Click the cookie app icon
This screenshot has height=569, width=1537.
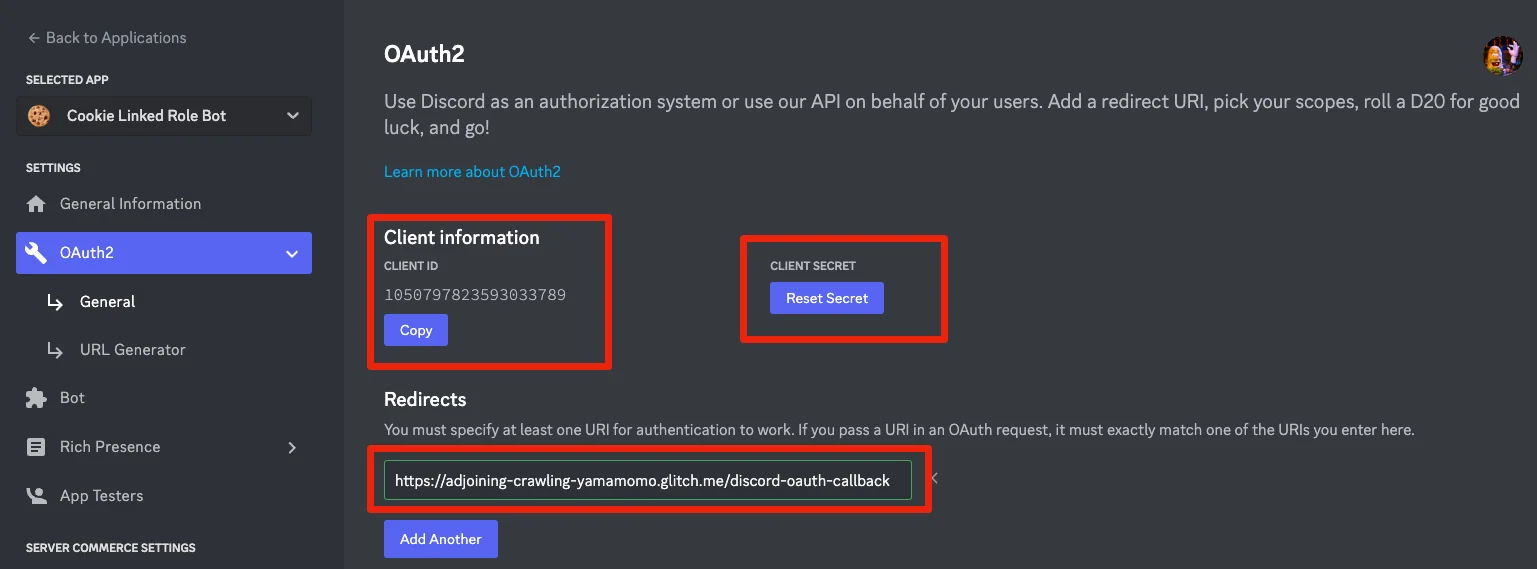(39, 116)
